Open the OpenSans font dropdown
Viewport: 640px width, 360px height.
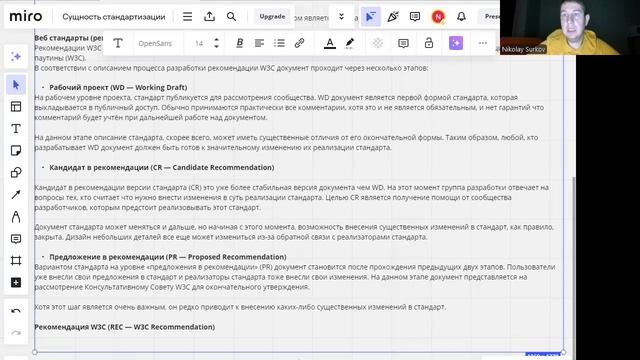(155, 43)
